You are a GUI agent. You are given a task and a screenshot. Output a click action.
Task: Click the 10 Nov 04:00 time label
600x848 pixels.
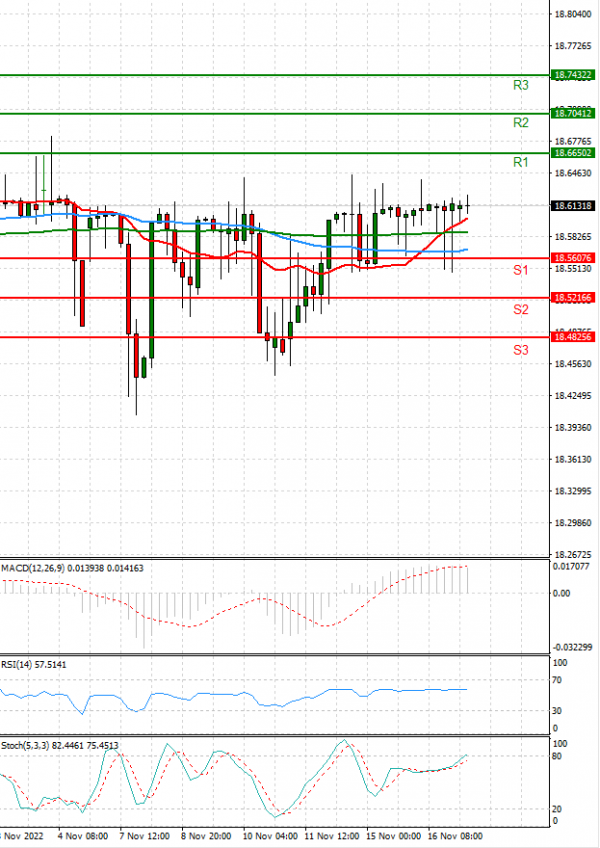click(x=270, y=836)
